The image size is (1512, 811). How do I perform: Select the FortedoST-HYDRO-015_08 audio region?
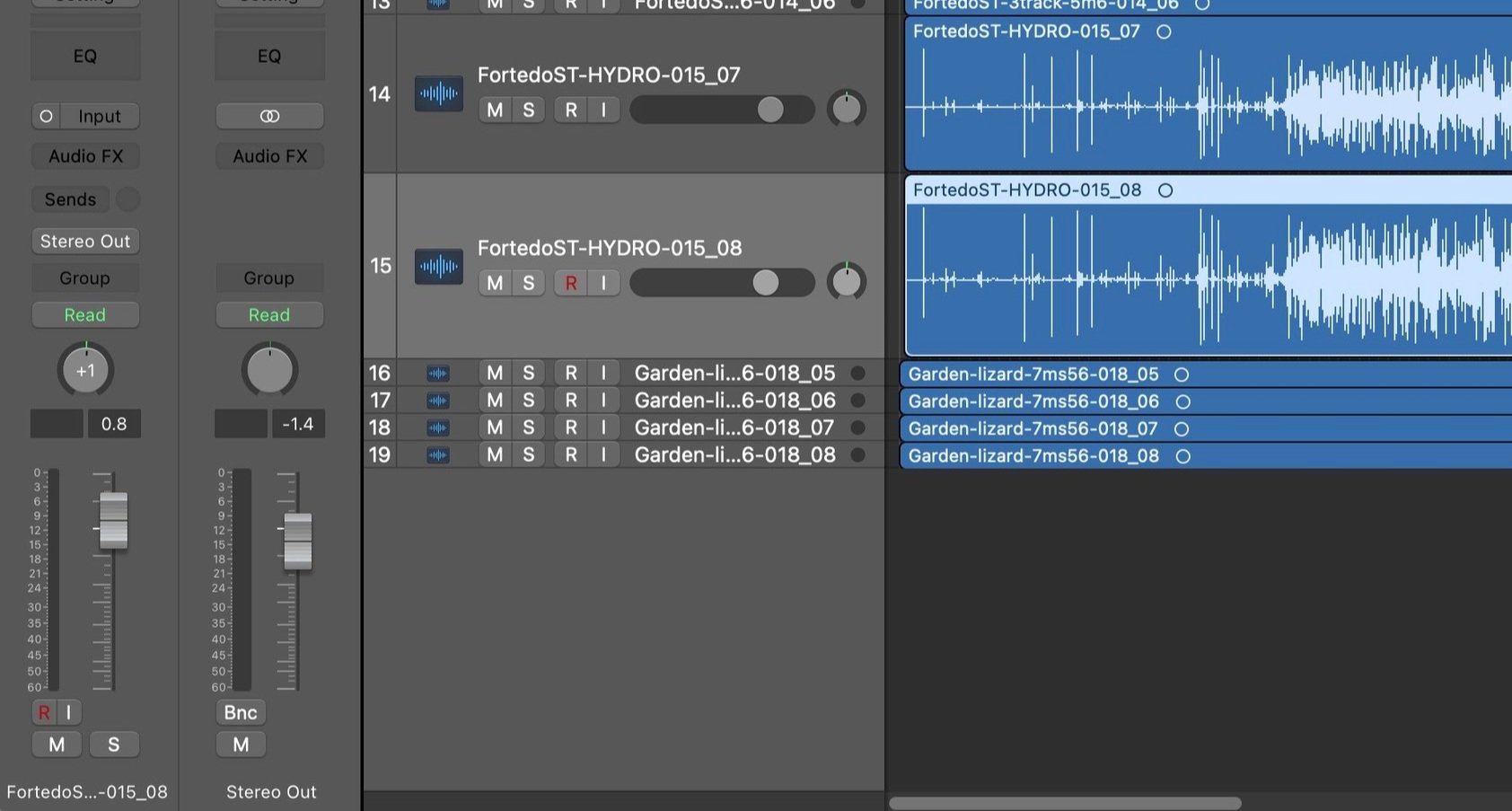[1209, 266]
